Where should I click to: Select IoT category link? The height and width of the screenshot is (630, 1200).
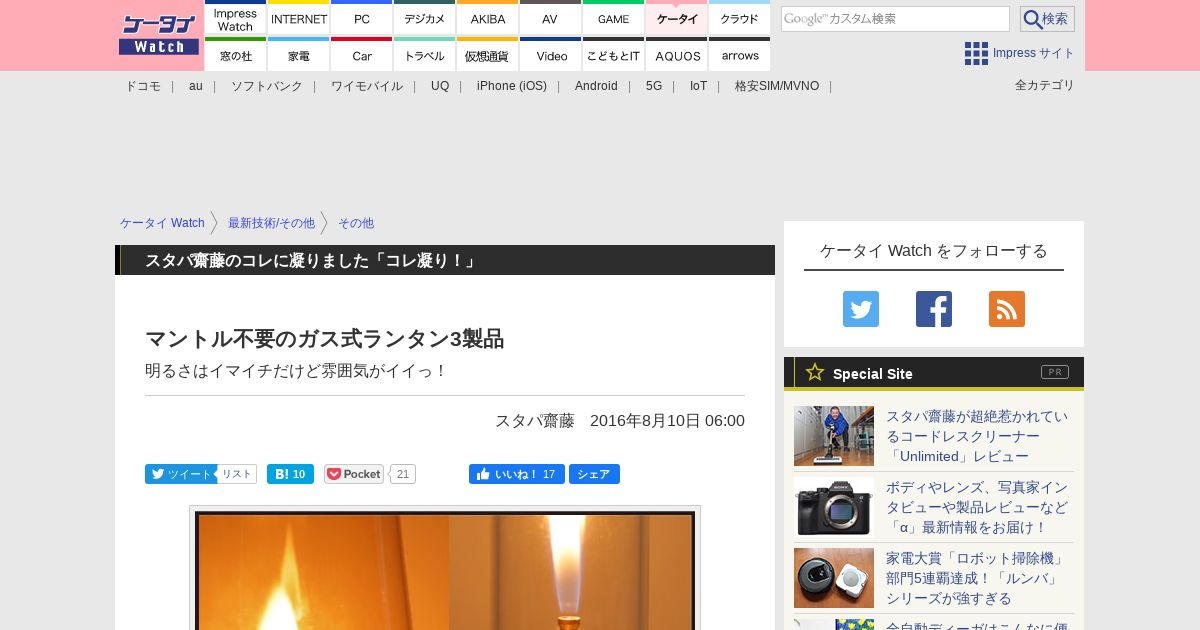tap(698, 86)
